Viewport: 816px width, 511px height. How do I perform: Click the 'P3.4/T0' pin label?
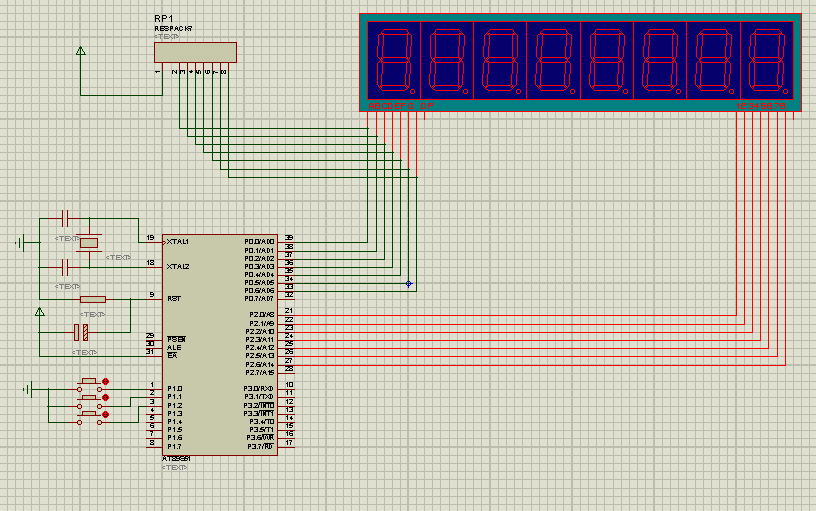tap(262, 421)
